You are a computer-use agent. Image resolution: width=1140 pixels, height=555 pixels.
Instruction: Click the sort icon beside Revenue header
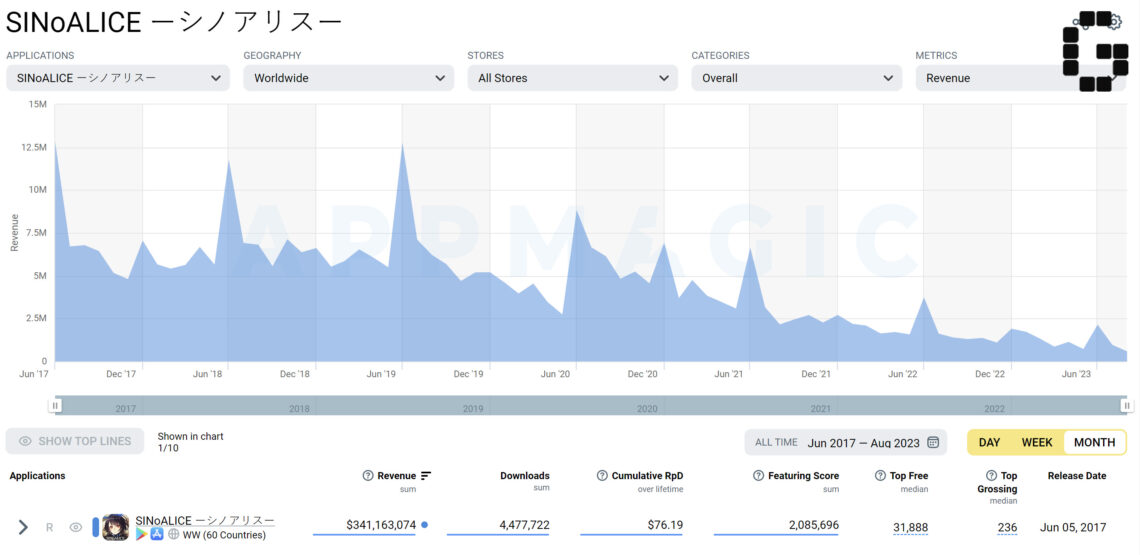click(426, 476)
